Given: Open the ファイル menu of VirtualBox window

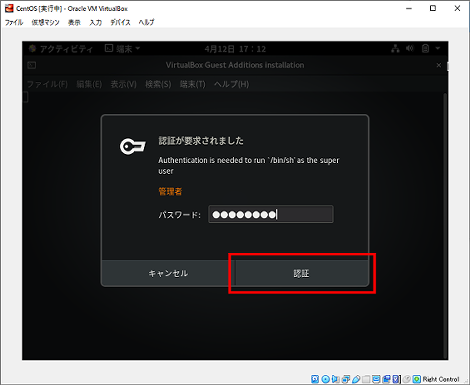Looking at the screenshot, I should click(x=14, y=22).
